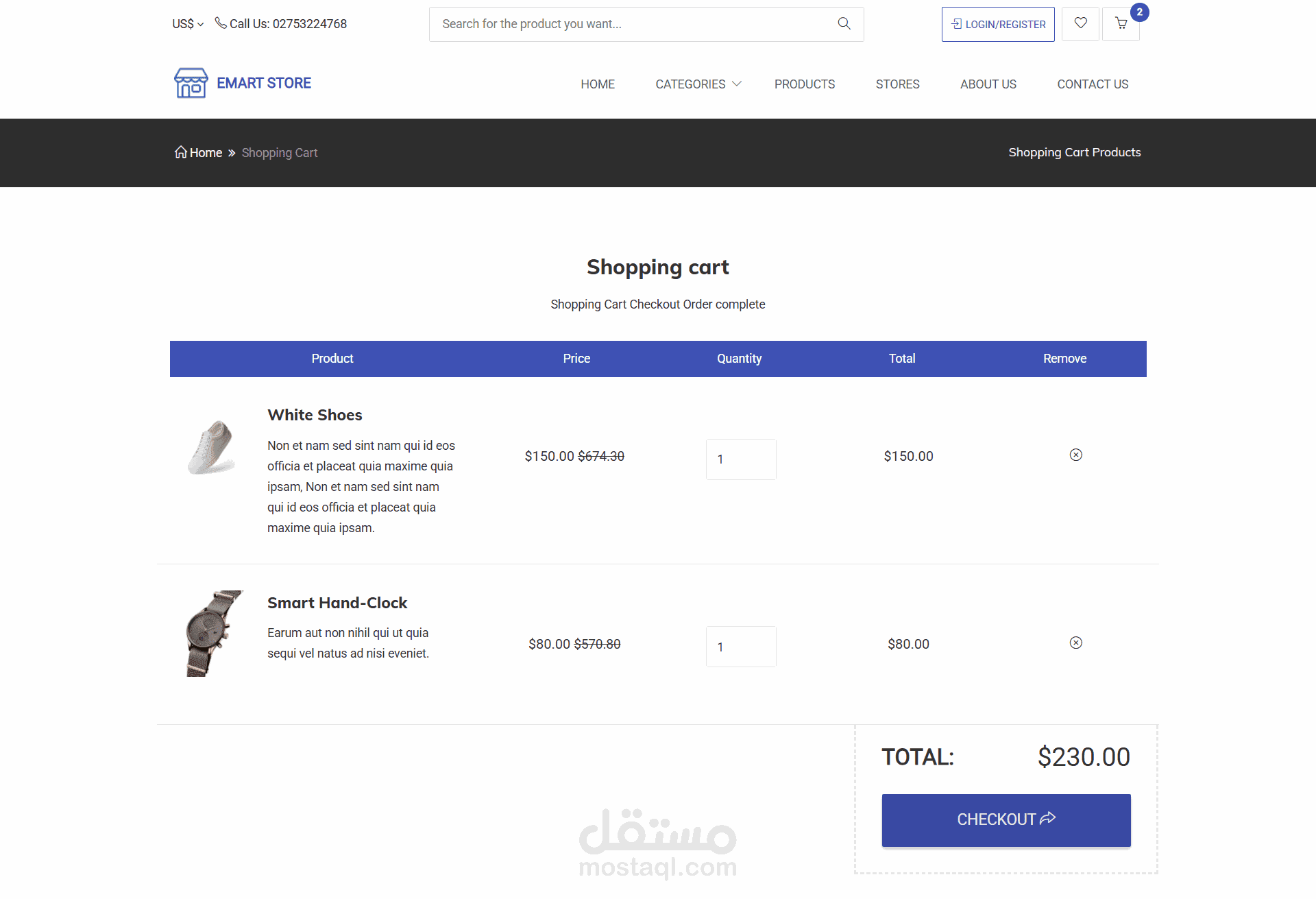The width and height of the screenshot is (1316, 899).
Task: Remove Smart Hand-Clock from cart
Action: (1075, 643)
